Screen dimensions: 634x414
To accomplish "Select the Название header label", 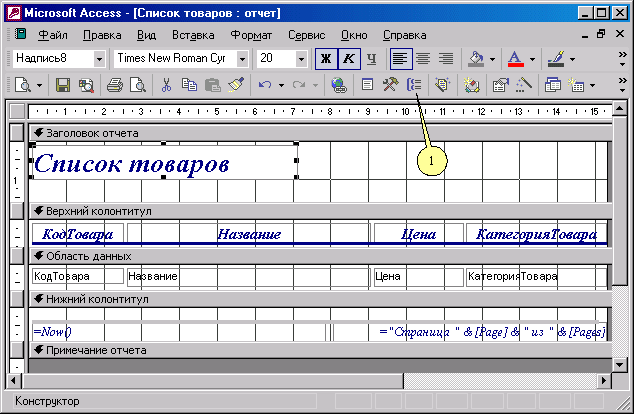I will 249,235.
